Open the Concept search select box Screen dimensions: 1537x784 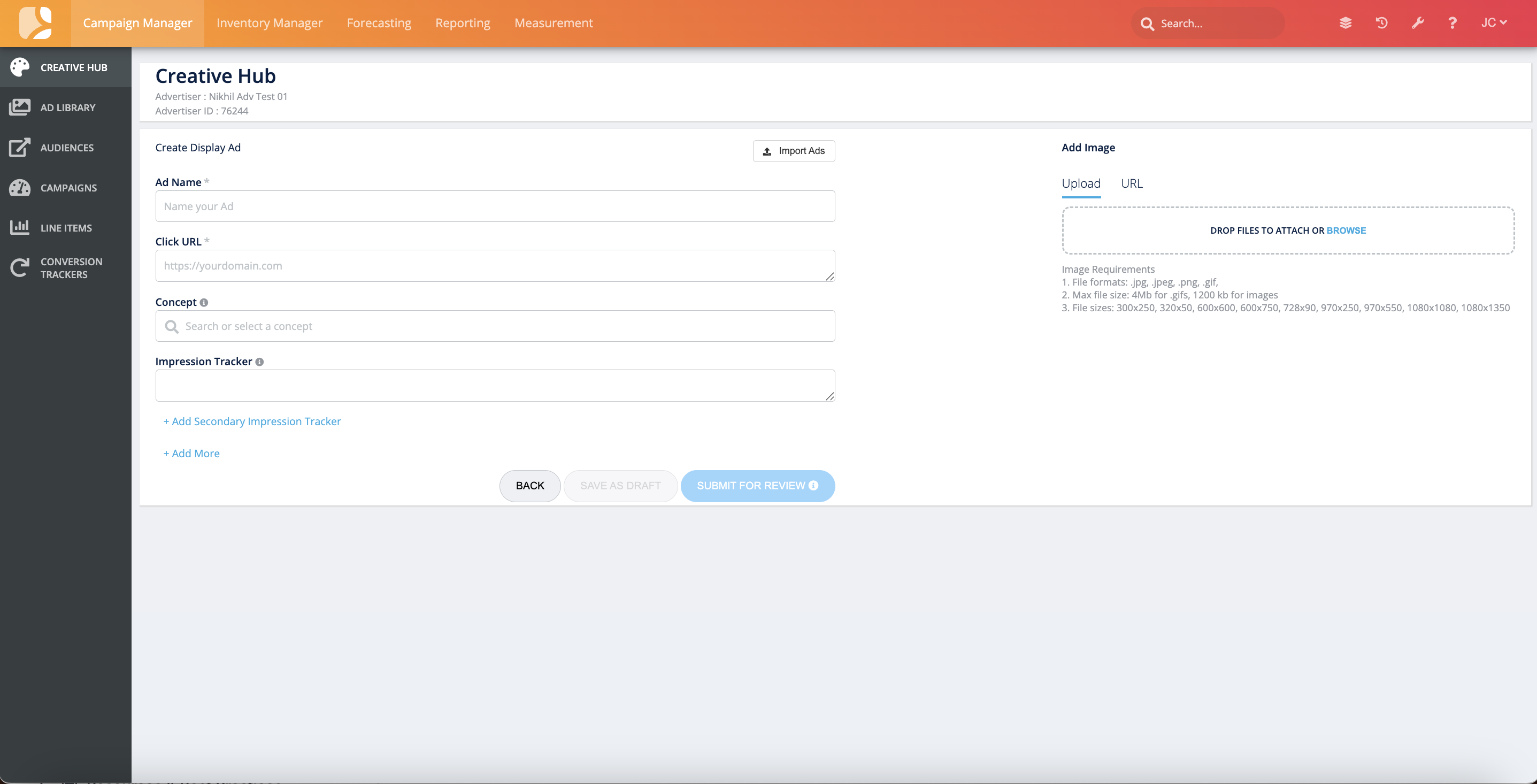pyautogui.click(x=495, y=326)
